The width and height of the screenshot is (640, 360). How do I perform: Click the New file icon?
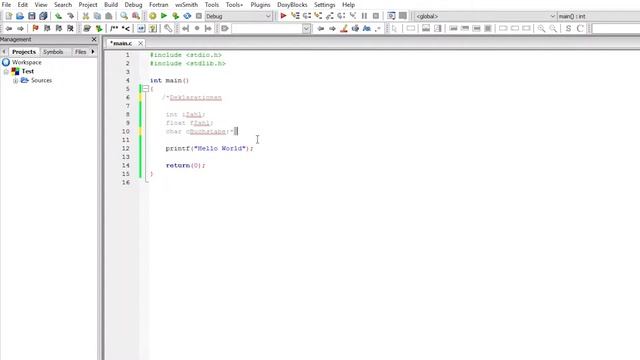9,16
